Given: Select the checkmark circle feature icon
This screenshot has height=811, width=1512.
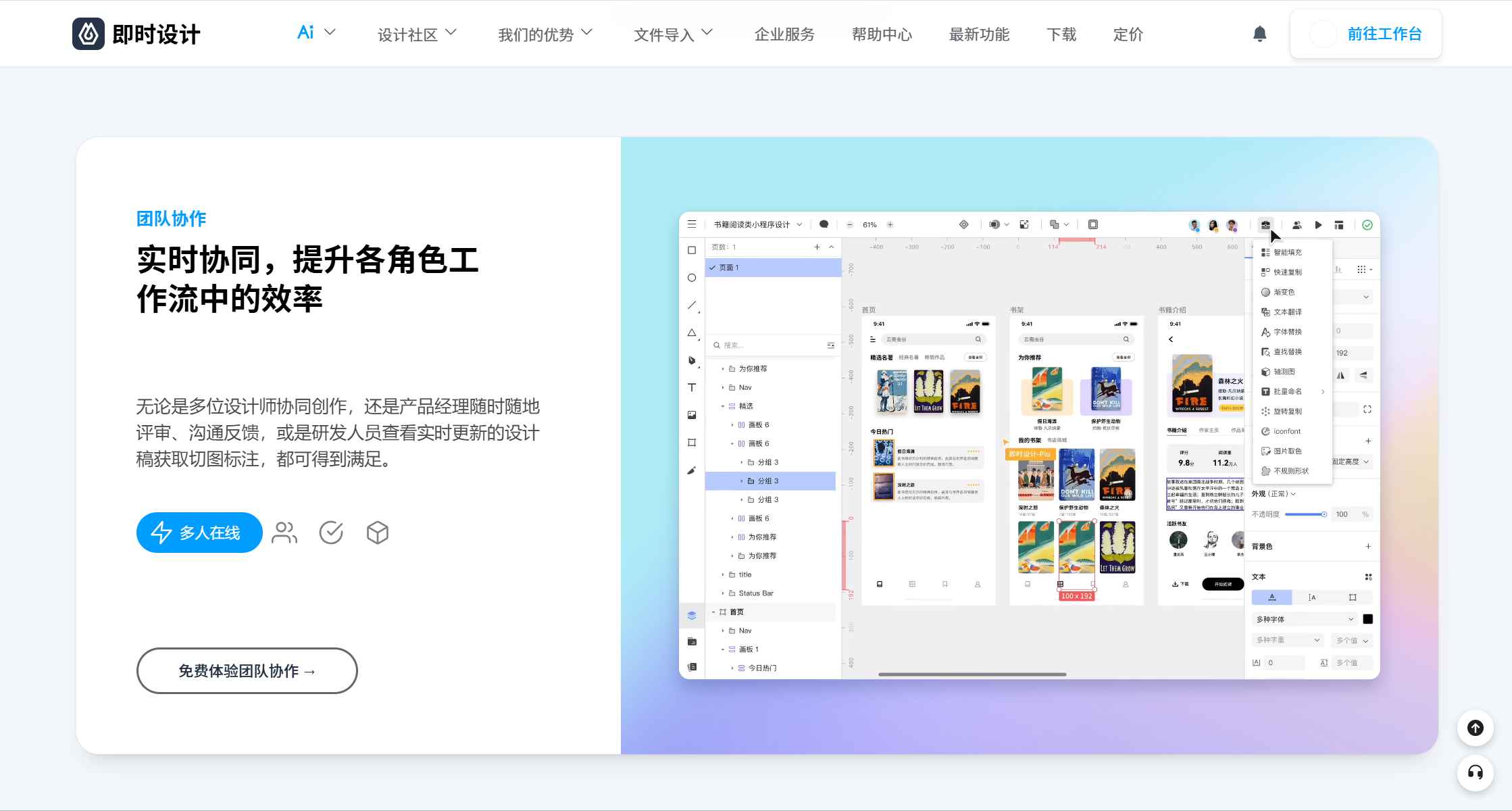Looking at the screenshot, I should (x=331, y=533).
